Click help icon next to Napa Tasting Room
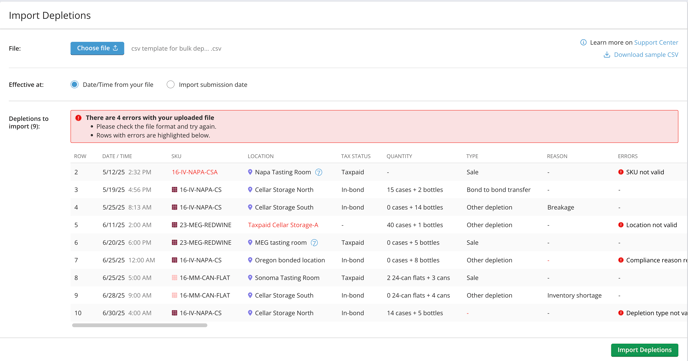 [x=319, y=172]
